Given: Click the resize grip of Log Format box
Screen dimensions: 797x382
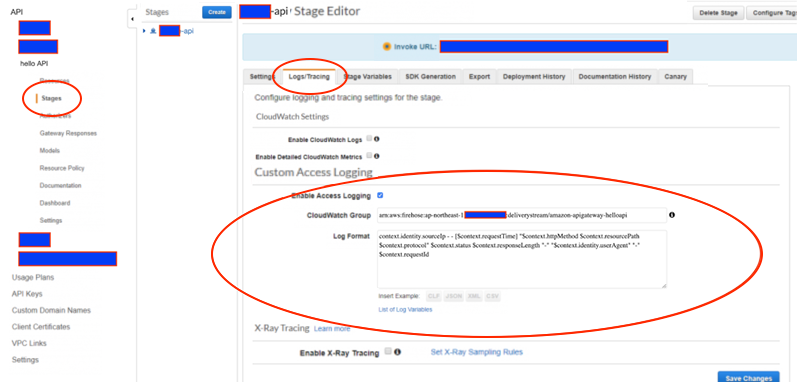Looking at the screenshot, I should click(664, 286).
